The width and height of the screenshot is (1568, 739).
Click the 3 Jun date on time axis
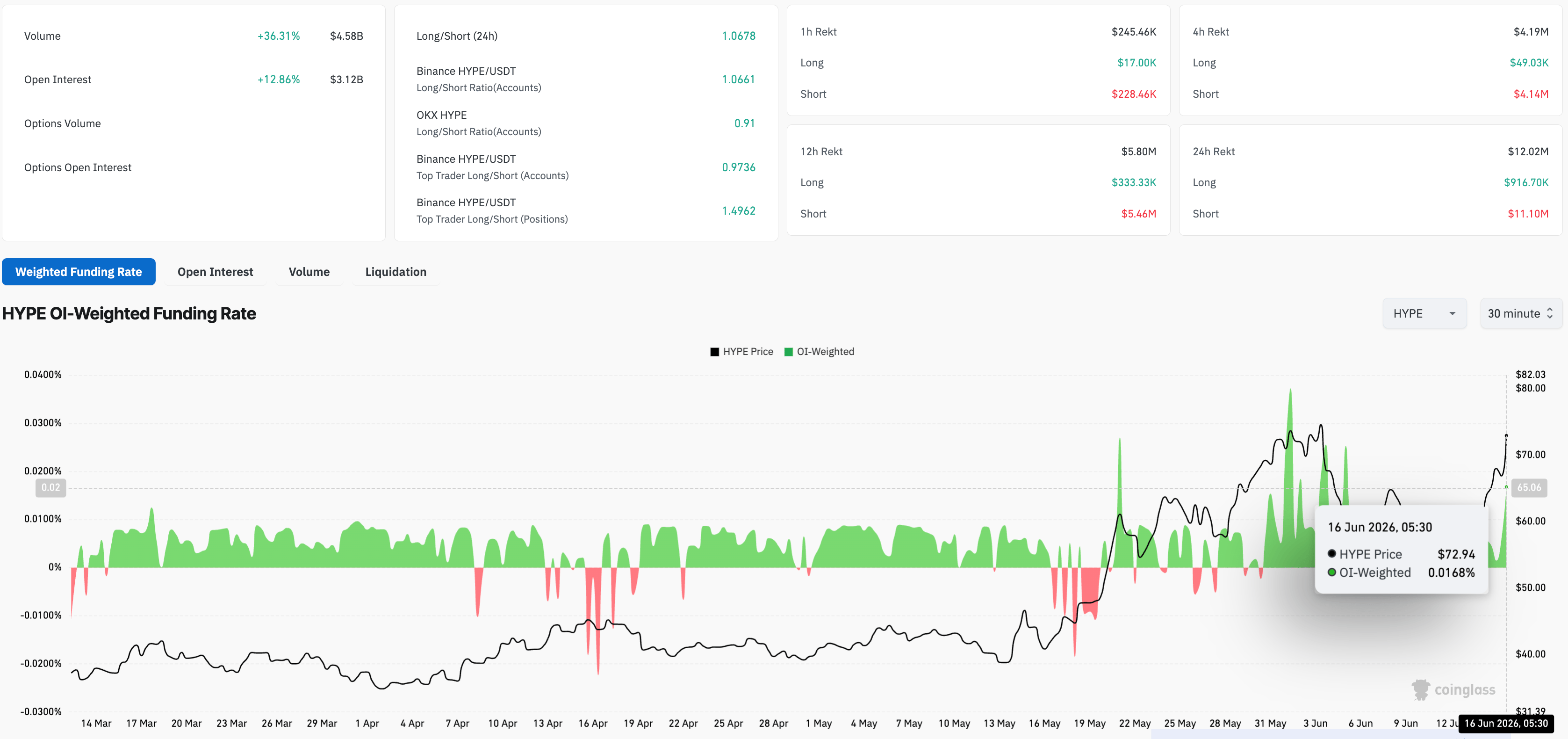[1316, 723]
